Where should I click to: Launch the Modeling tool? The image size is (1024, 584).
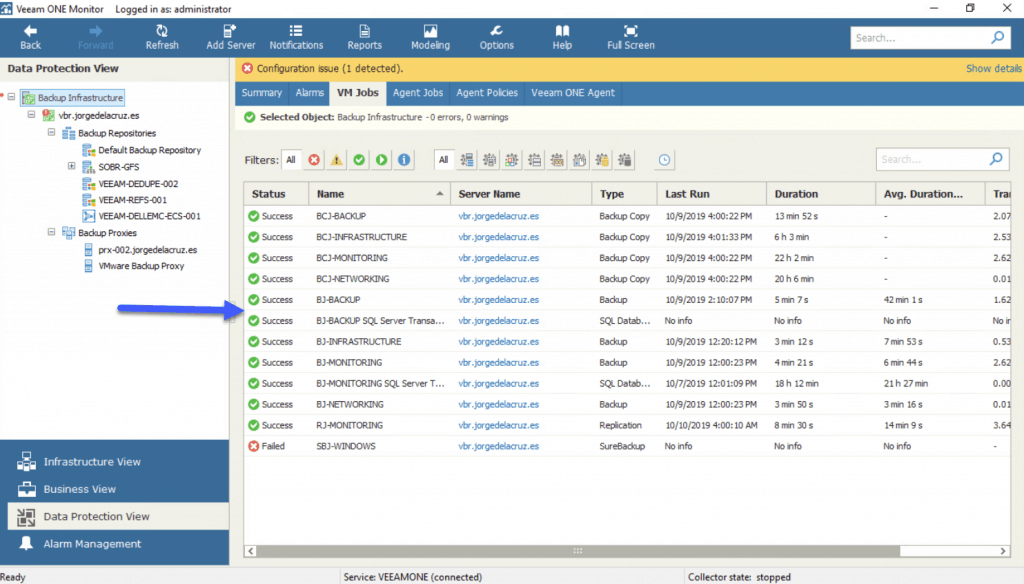(x=430, y=37)
